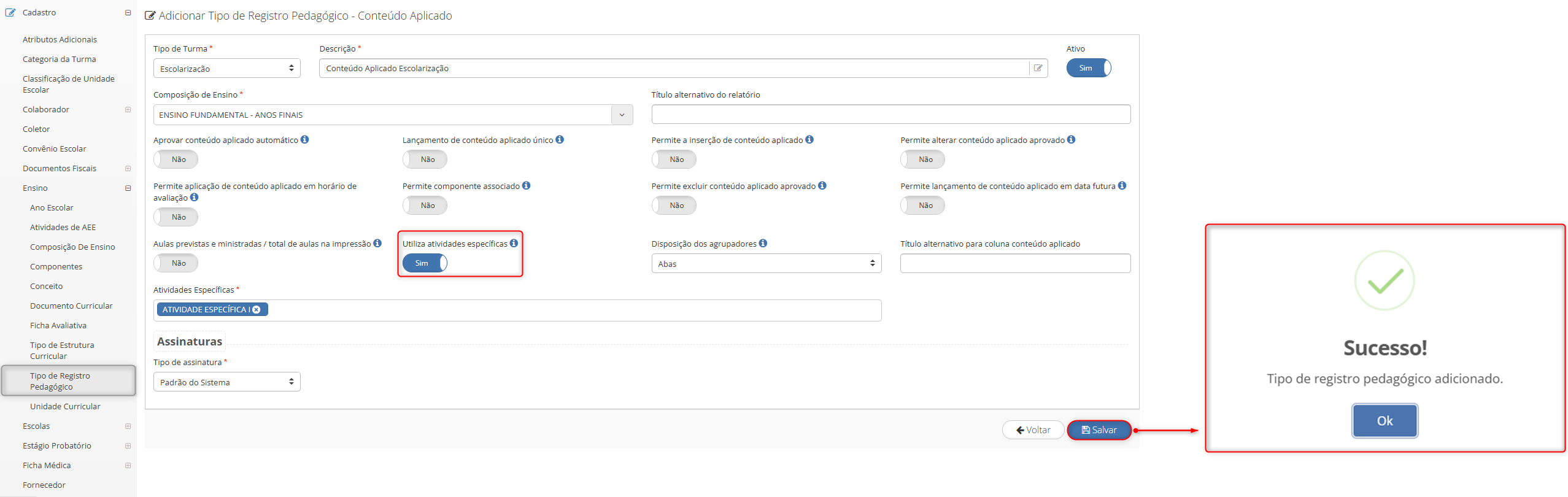Click the Título alternativo do relatório field

coord(890,114)
